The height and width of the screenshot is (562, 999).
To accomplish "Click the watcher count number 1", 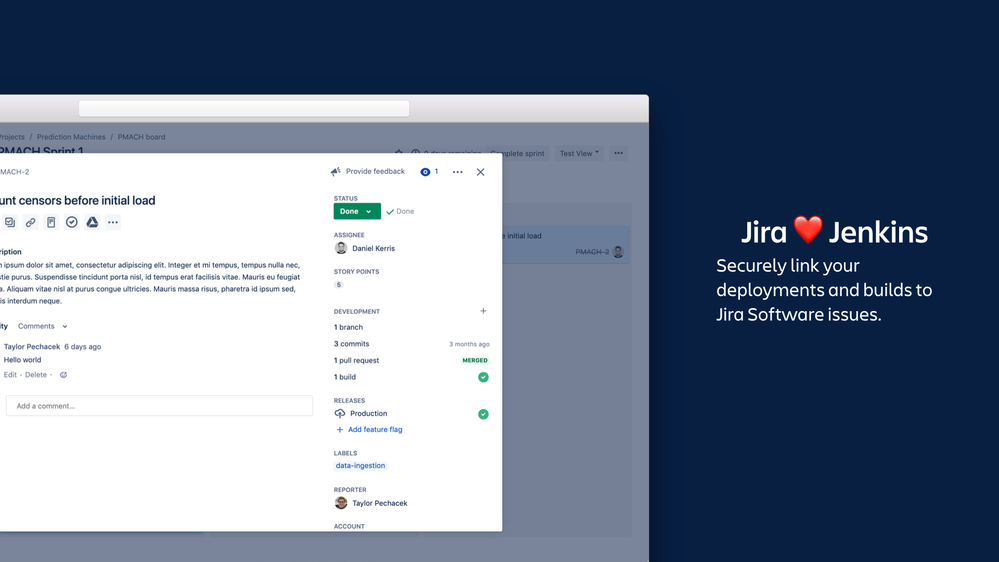I will pos(436,171).
